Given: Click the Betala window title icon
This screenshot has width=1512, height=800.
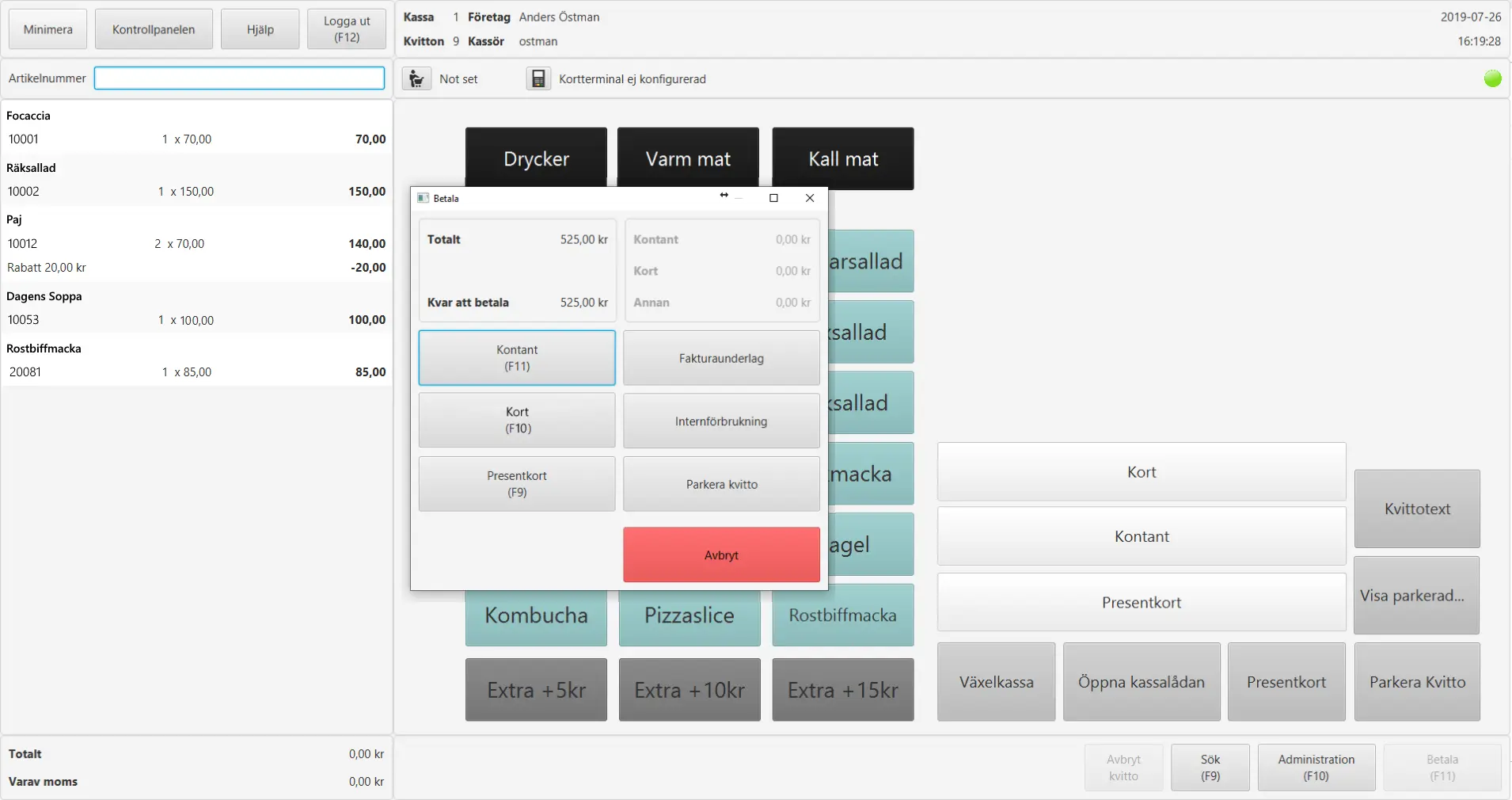Looking at the screenshot, I should pos(424,198).
